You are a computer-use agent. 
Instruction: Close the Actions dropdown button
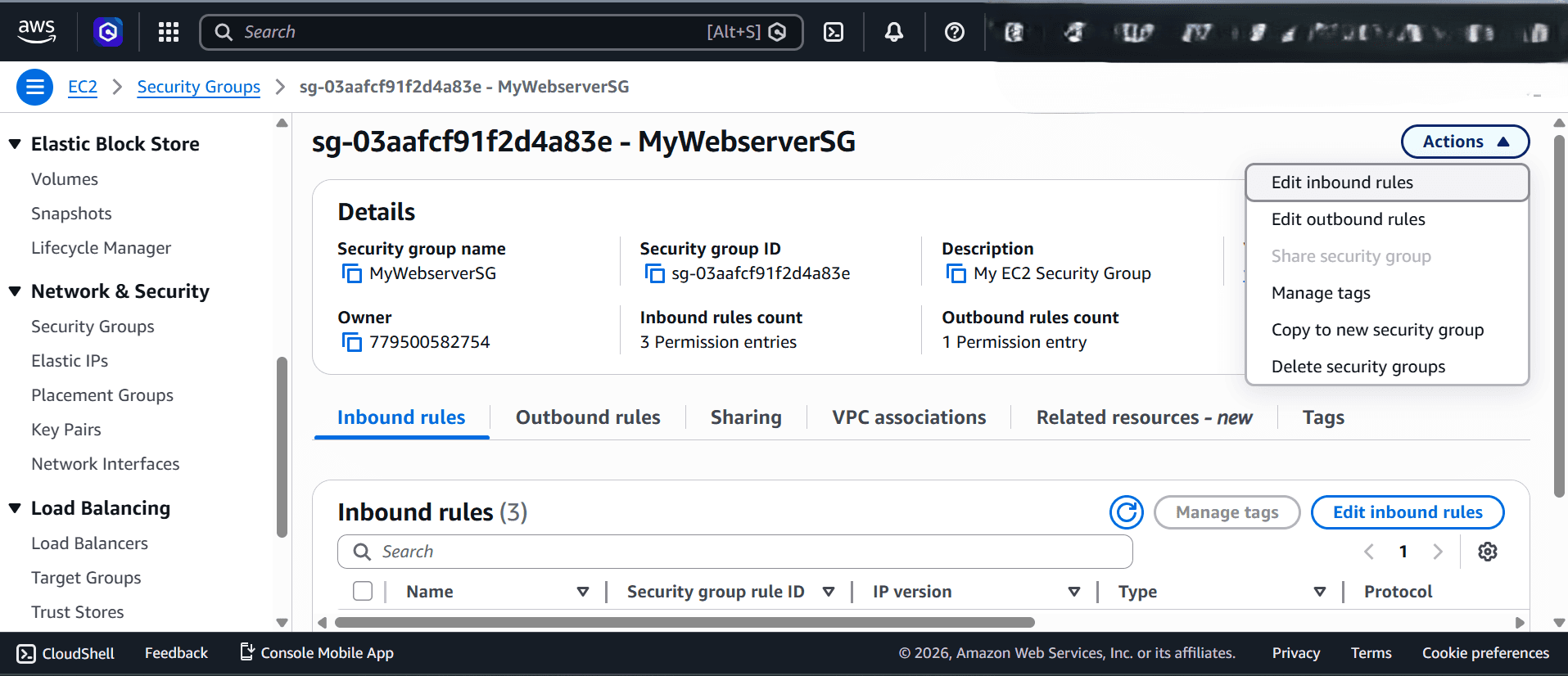(1465, 142)
